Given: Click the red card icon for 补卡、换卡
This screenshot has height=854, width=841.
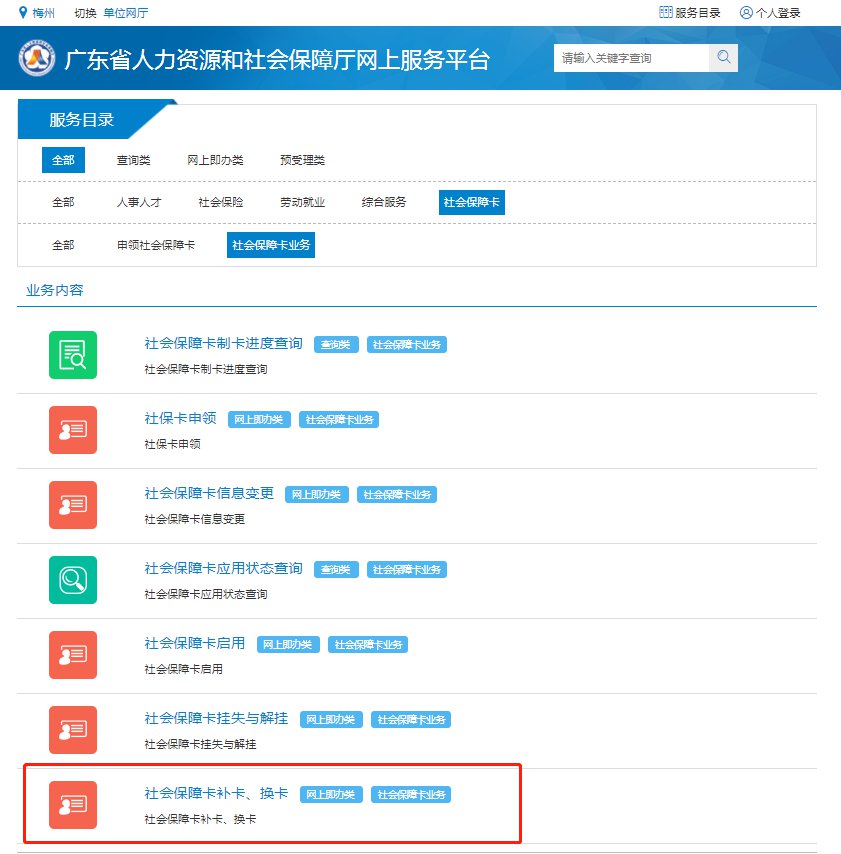Looking at the screenshot, I should [73, 805].
